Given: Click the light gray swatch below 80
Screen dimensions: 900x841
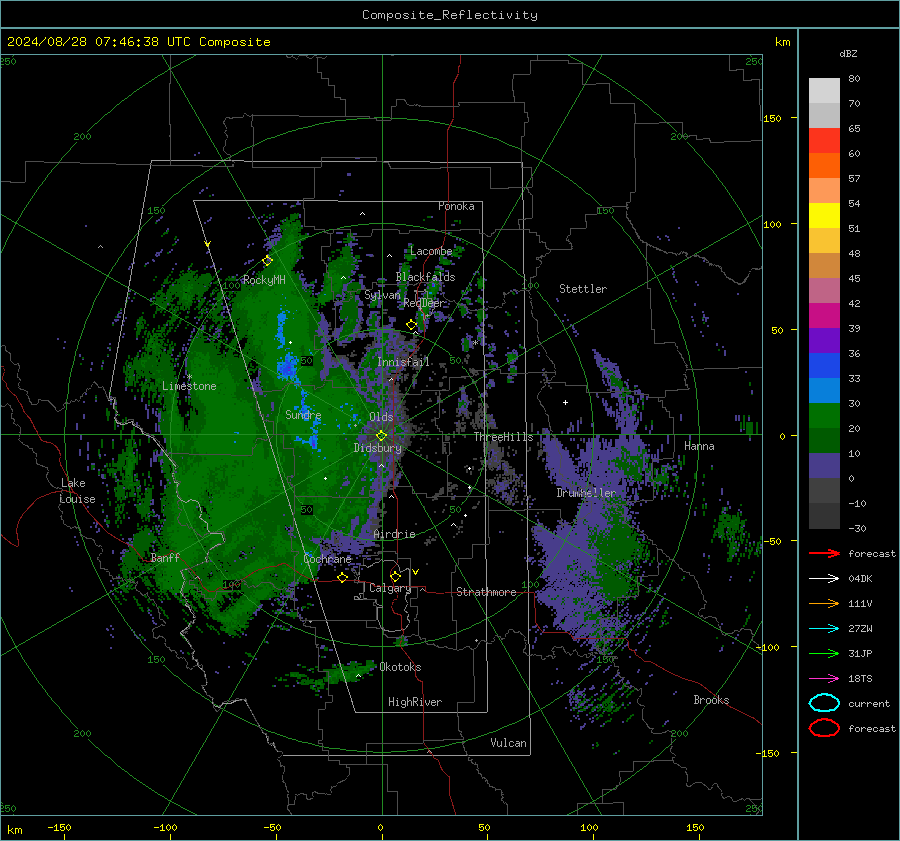Looking at the screenshot, I should pyautogui.click(x=824, y=91).
